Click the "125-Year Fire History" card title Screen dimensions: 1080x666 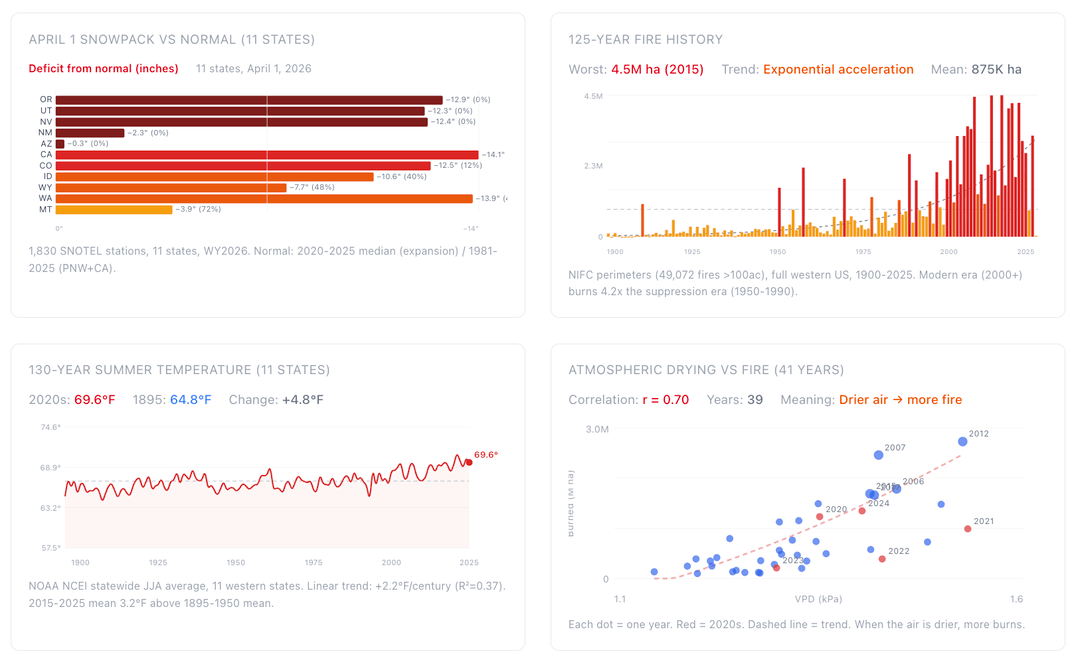(x=645, y=40)
